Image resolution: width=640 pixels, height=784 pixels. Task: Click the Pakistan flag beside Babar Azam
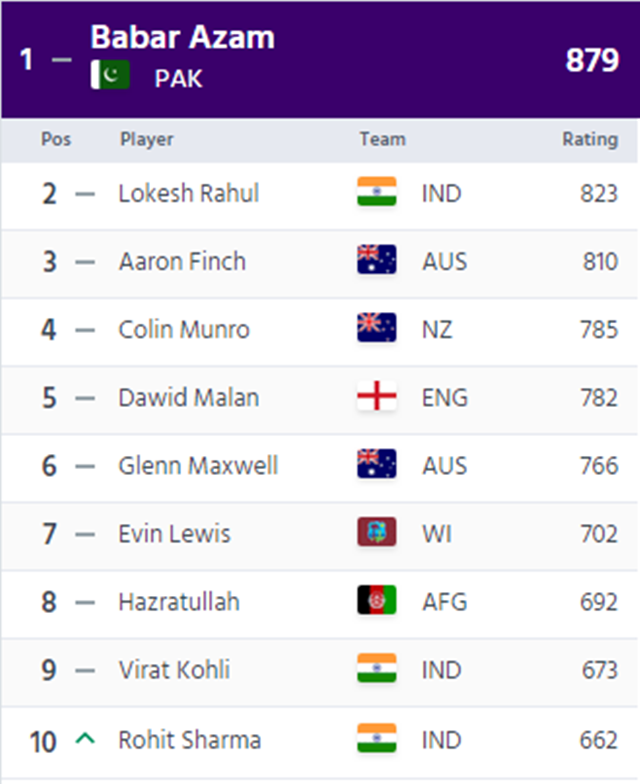pos(110,75)
